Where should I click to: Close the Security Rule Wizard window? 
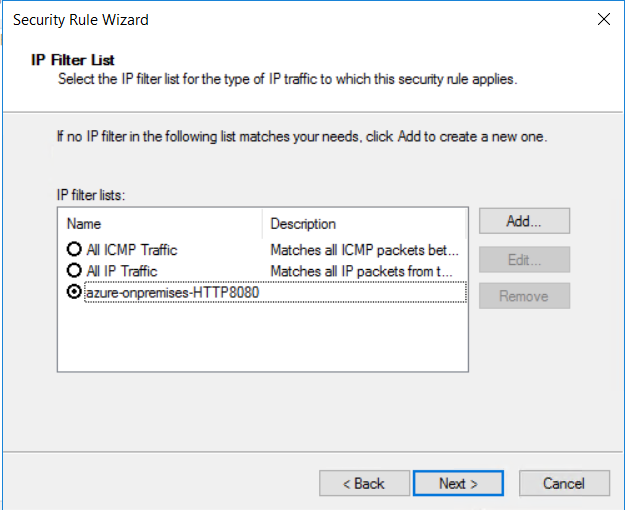tap(603, 19)
